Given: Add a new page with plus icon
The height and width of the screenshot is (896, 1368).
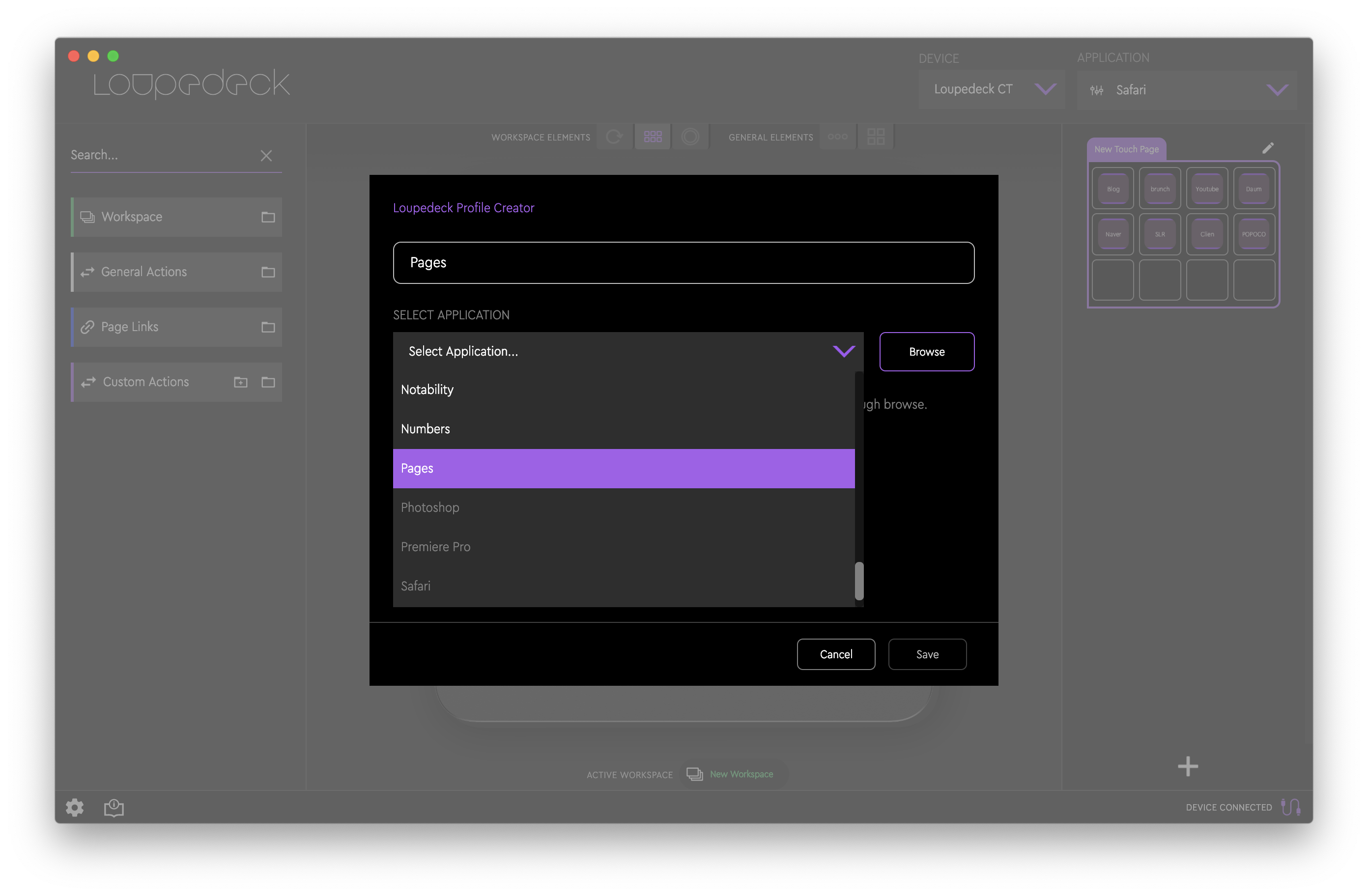Looking at the screenshot, I should [1188, 766].
